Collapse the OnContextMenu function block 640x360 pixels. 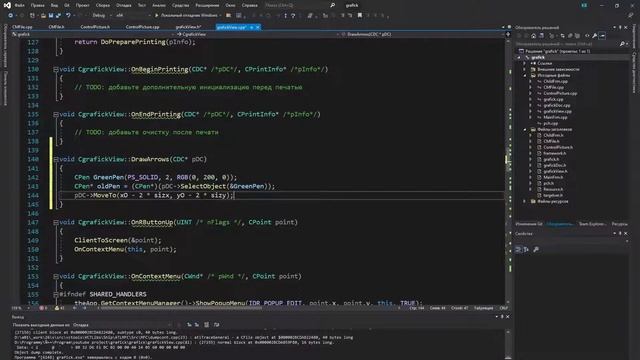[x=56, y=276]
